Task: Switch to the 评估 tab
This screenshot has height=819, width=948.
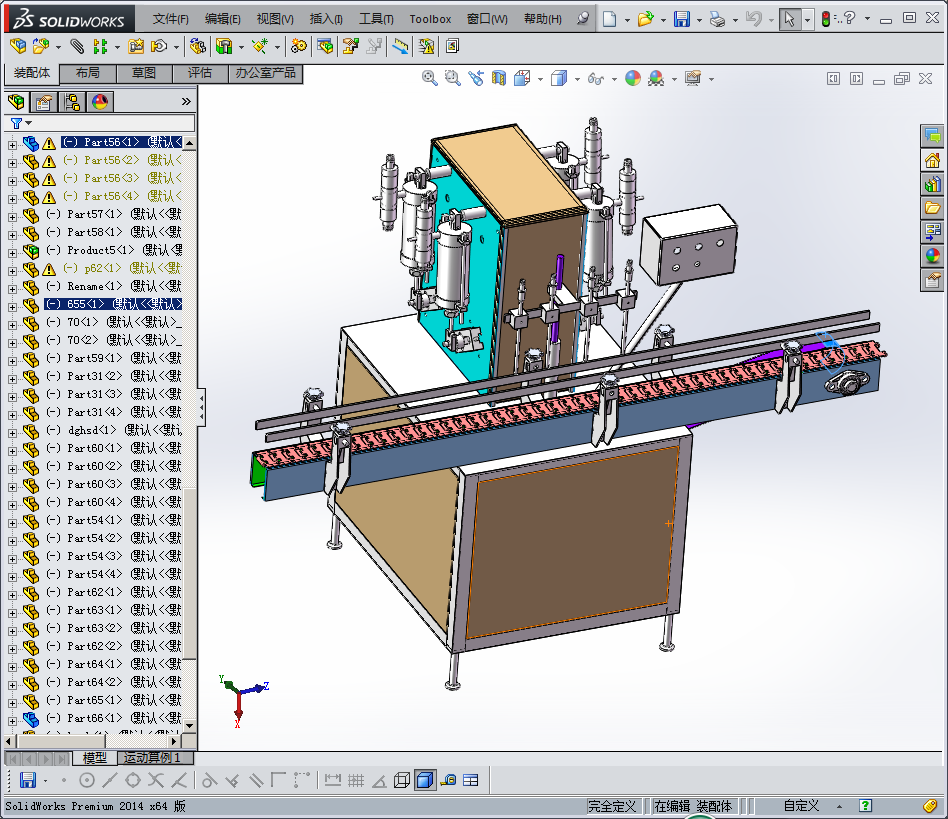Action: [200, 73]
